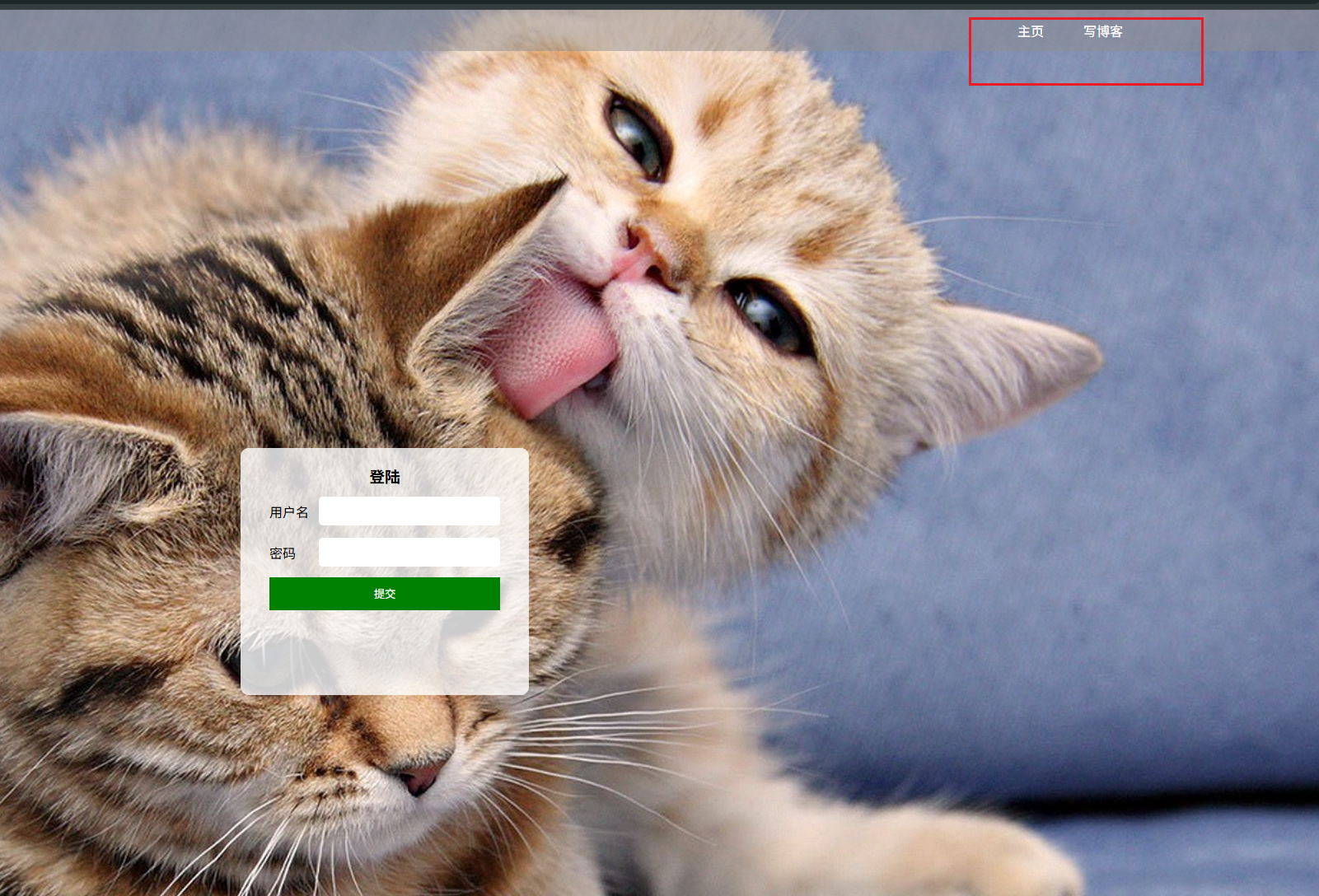Focus the 用户名 input field
The height and width of the screenshot is (896, 1319).
[x=409, y=511]
